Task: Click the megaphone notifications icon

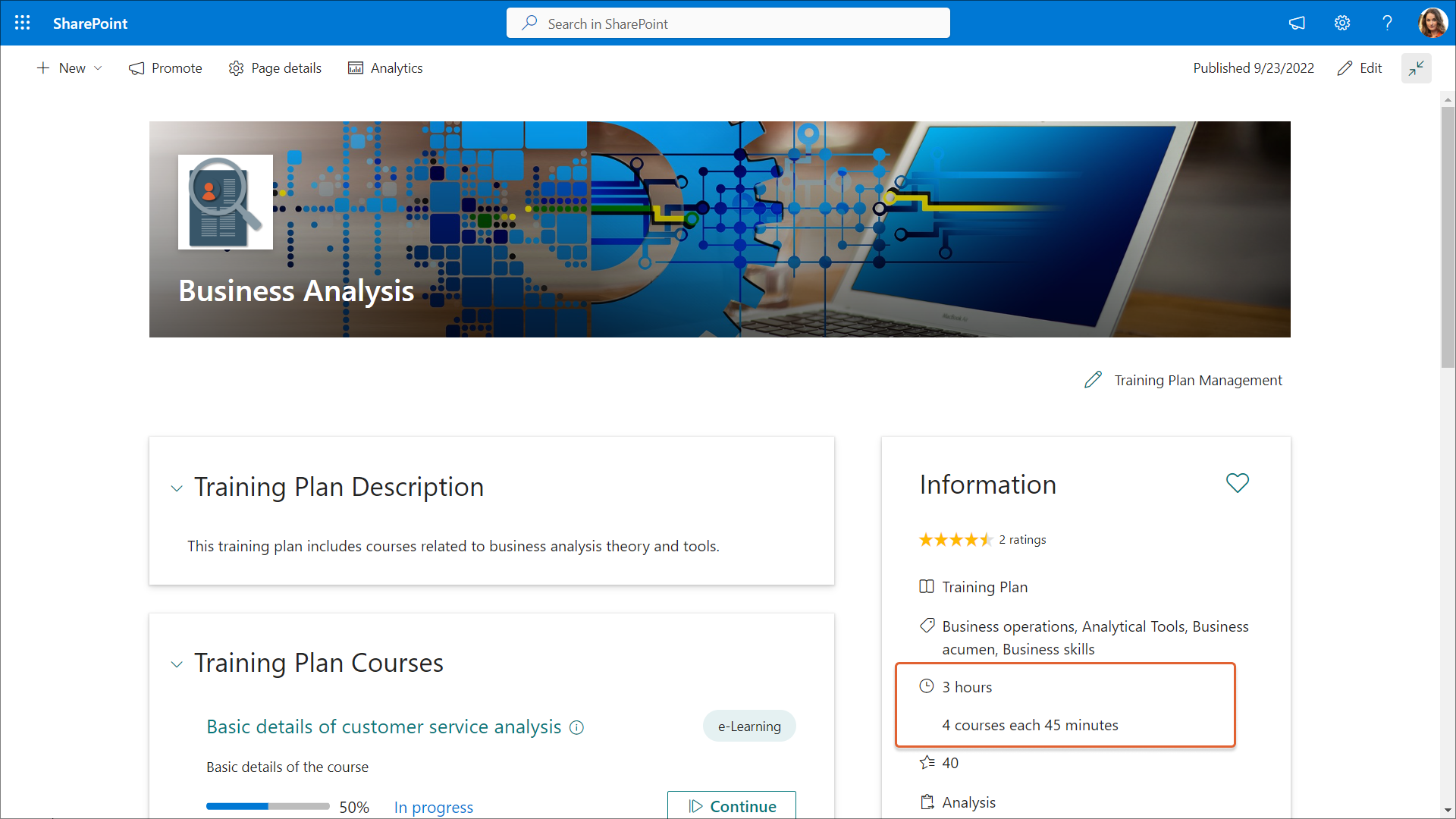Action: 1297,23
